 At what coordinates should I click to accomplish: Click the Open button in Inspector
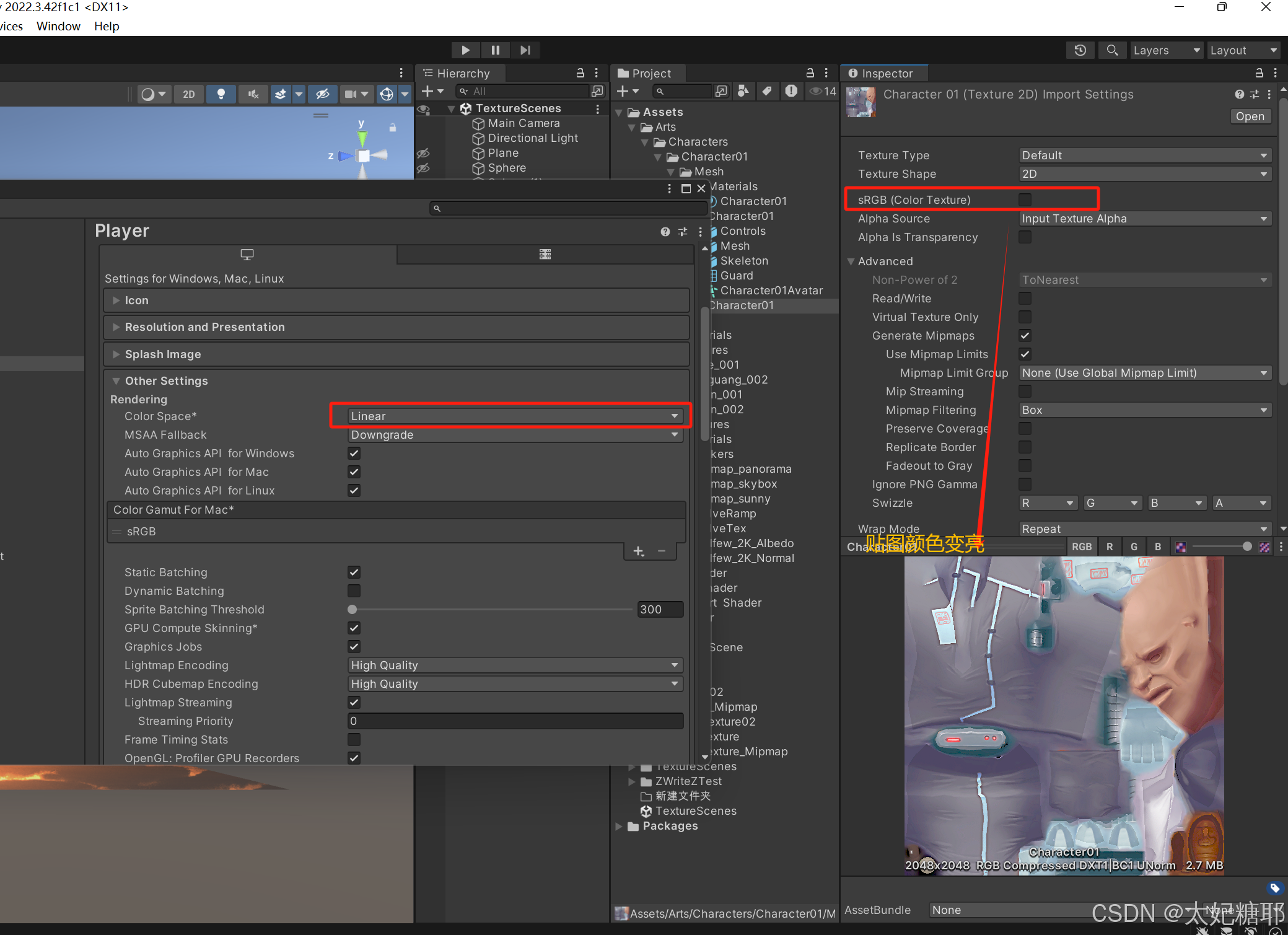coord(1250,116)
